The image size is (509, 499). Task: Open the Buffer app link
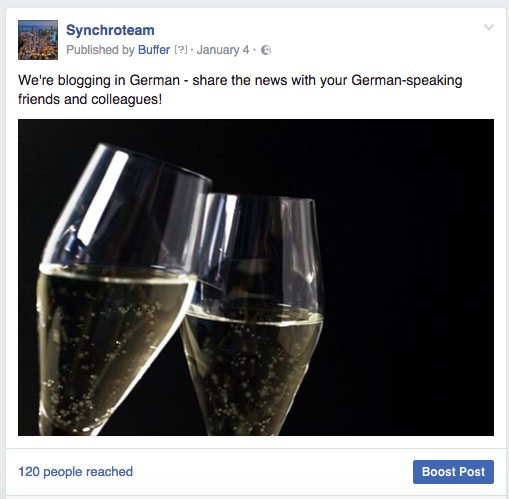pyautogui.click(x=154, y=50)
